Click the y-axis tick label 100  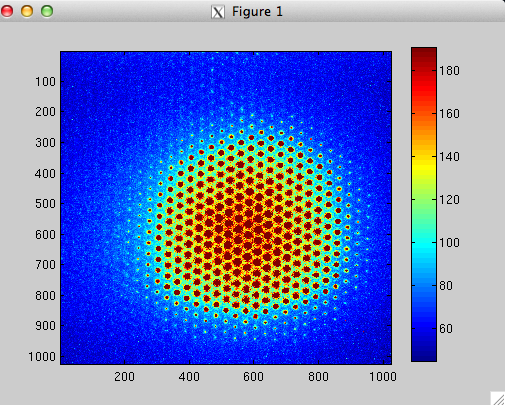pyautogui.click(x=45, y=81)
